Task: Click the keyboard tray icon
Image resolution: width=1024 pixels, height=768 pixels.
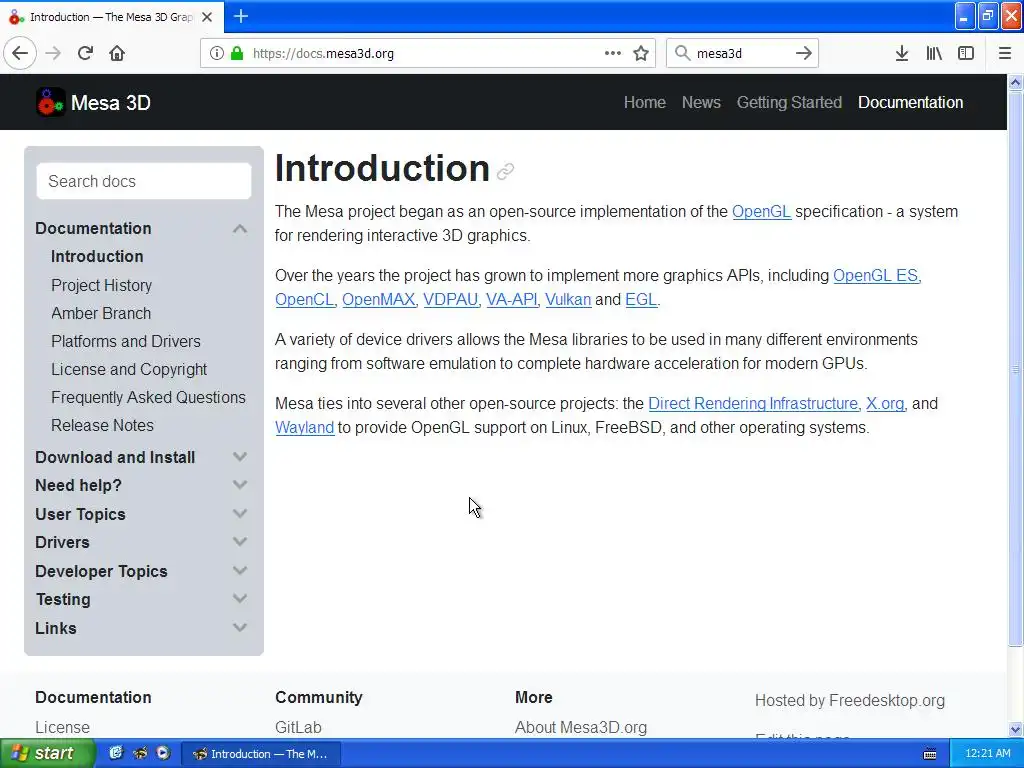Action: 930,754
